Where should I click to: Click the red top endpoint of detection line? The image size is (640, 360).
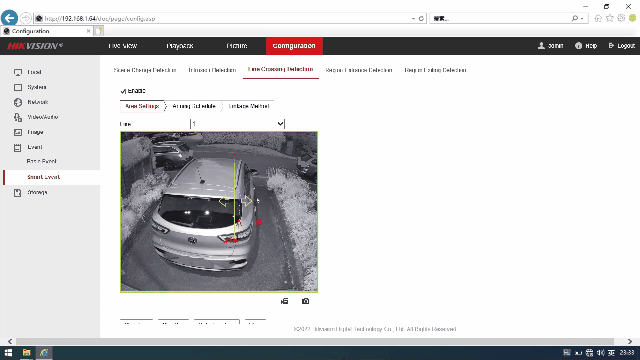tap(234, 155)
